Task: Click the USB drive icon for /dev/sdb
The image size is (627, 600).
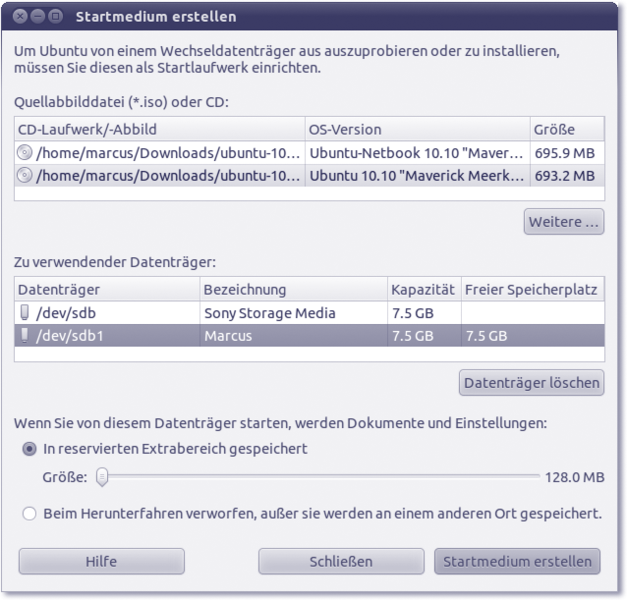Action: 24,313
